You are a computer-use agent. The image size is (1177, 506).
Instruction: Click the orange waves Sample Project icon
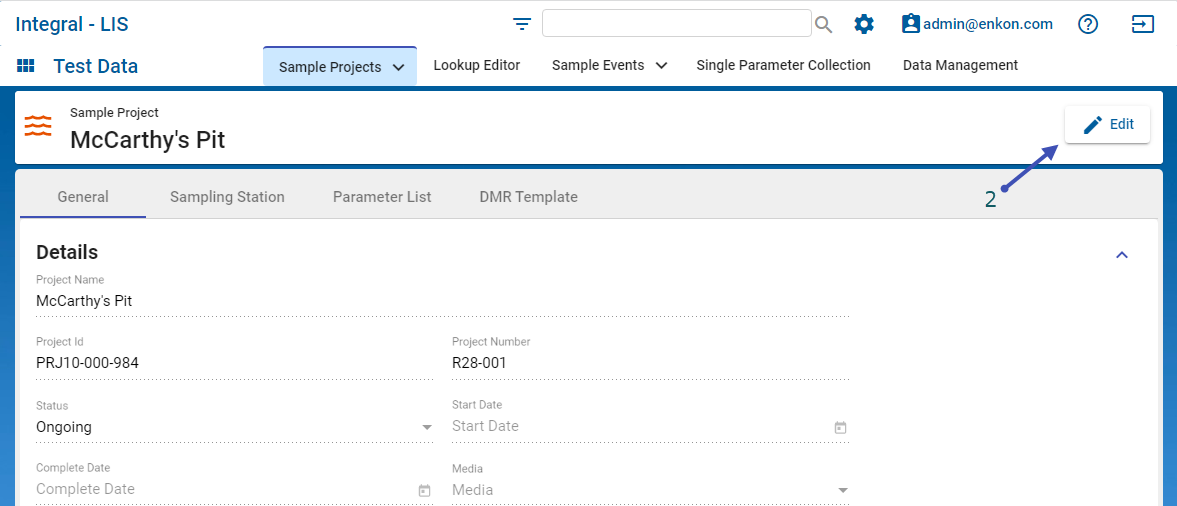38,126
